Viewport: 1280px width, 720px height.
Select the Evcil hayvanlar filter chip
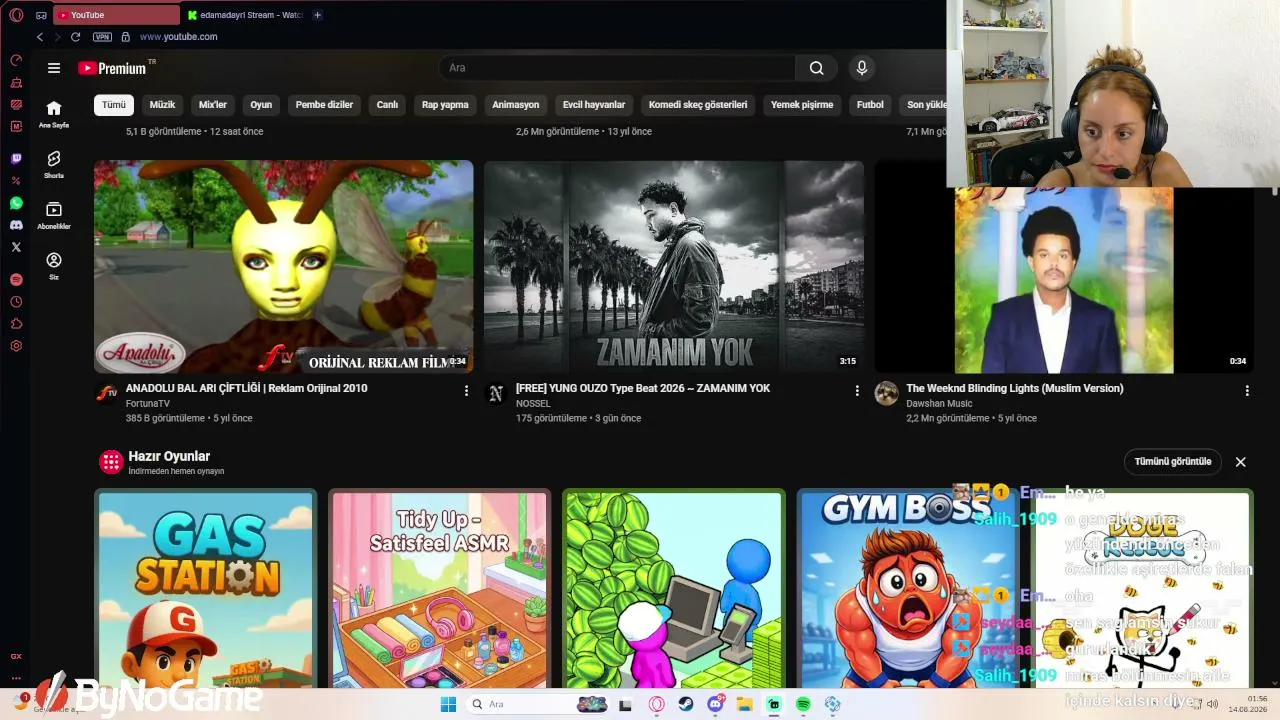coord(594,105)
